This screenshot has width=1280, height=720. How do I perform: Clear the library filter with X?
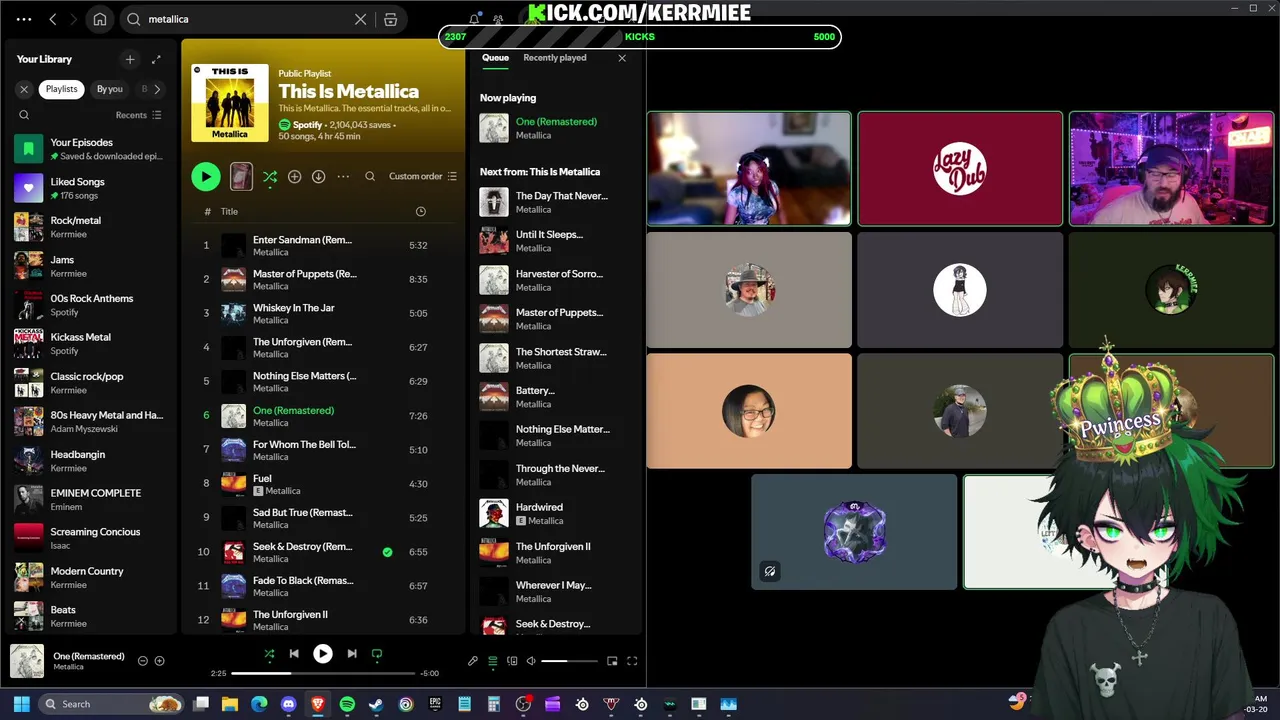click(24, 89)
